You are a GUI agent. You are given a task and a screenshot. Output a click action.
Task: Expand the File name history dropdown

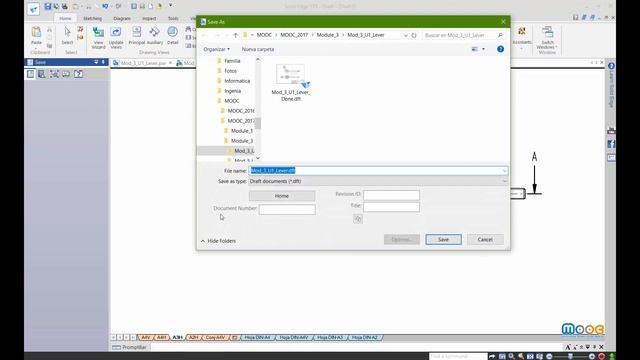(x=504, y=171)
